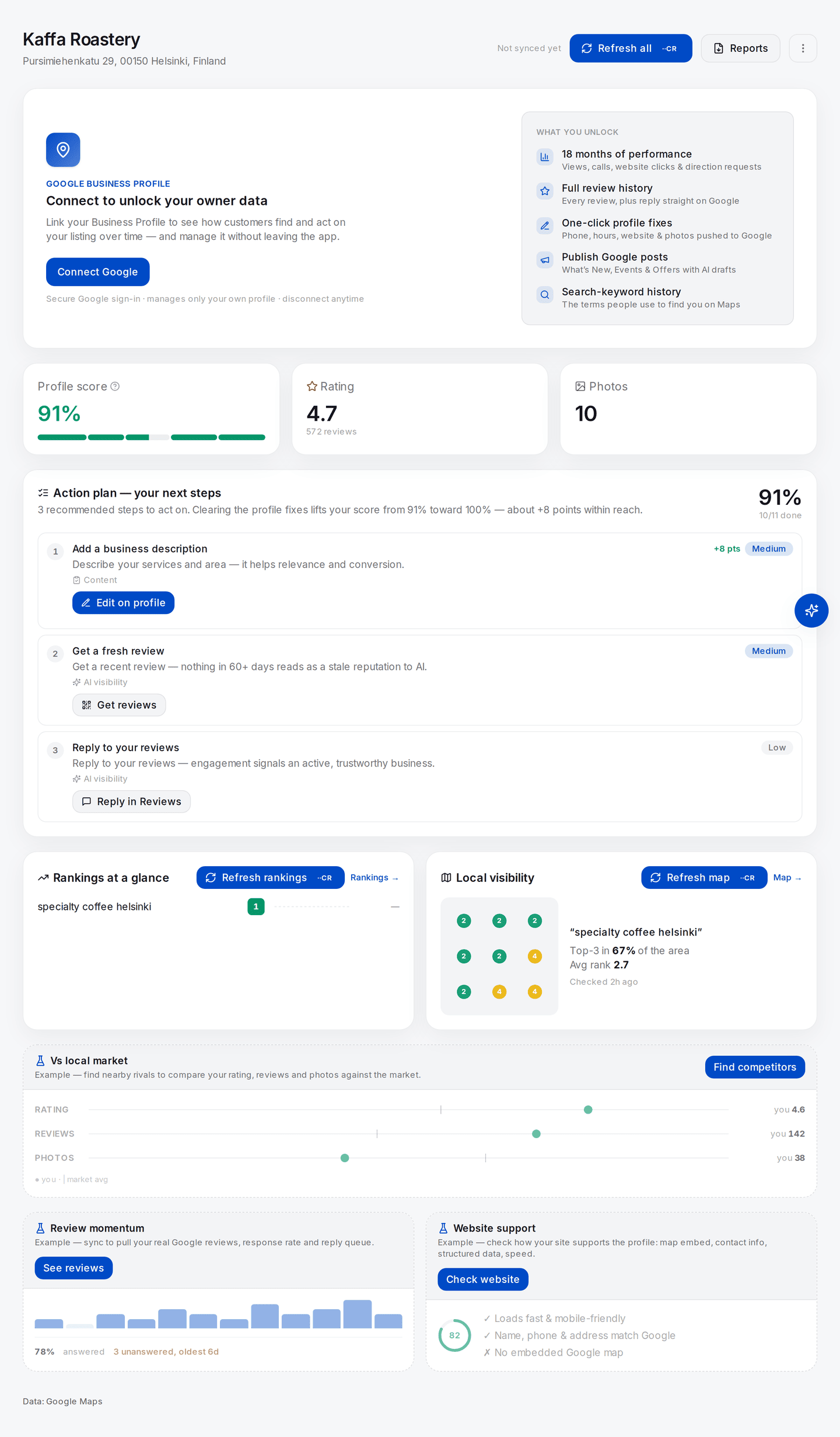Click the Photos comparison dot on the market line
The image size is (840, 1437).
point(345,1158)
